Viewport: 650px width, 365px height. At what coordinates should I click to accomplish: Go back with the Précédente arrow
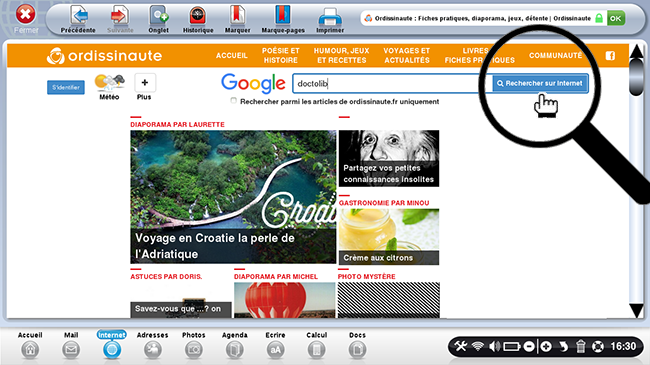78,19
